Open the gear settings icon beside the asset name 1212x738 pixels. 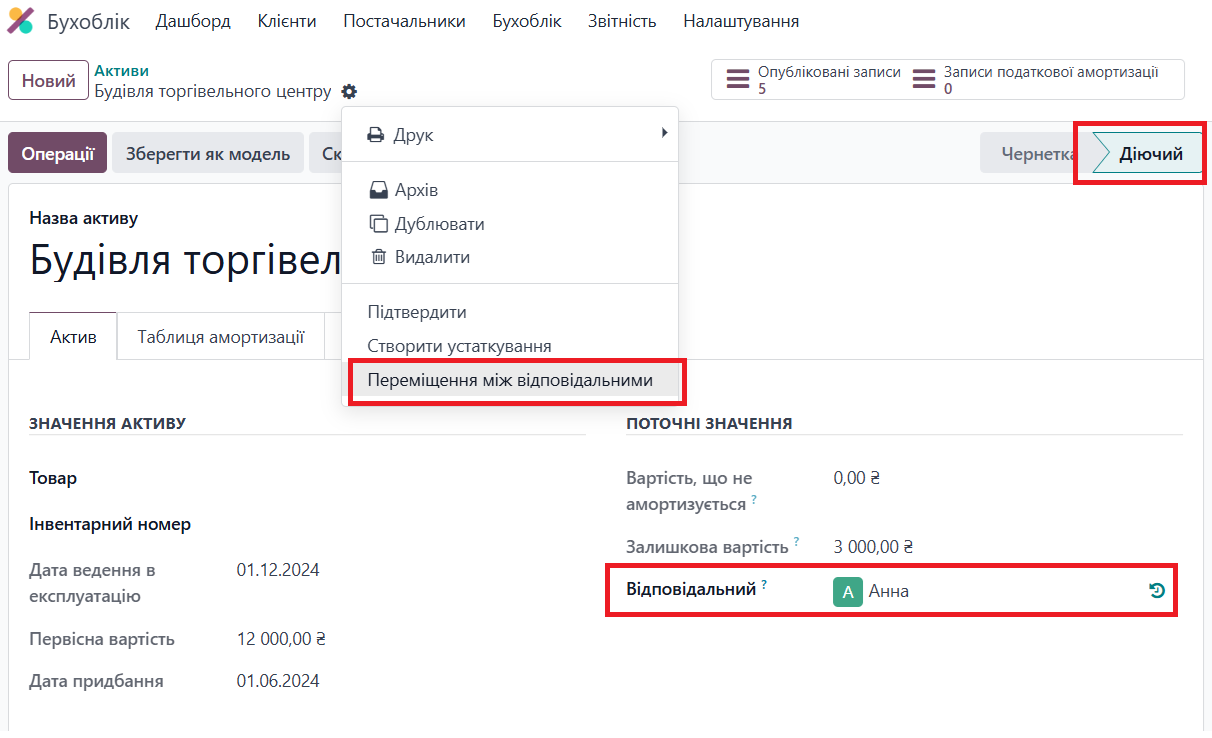(348, 92)
